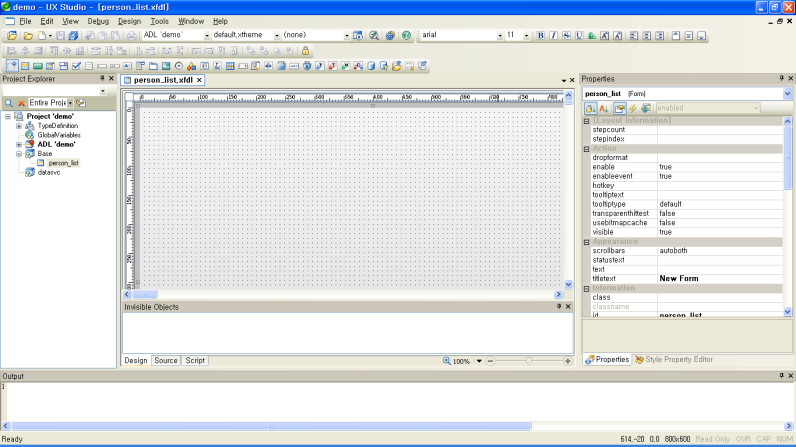
Task: Click the search magnifier in Project Explorer
Action: (9, 103)
